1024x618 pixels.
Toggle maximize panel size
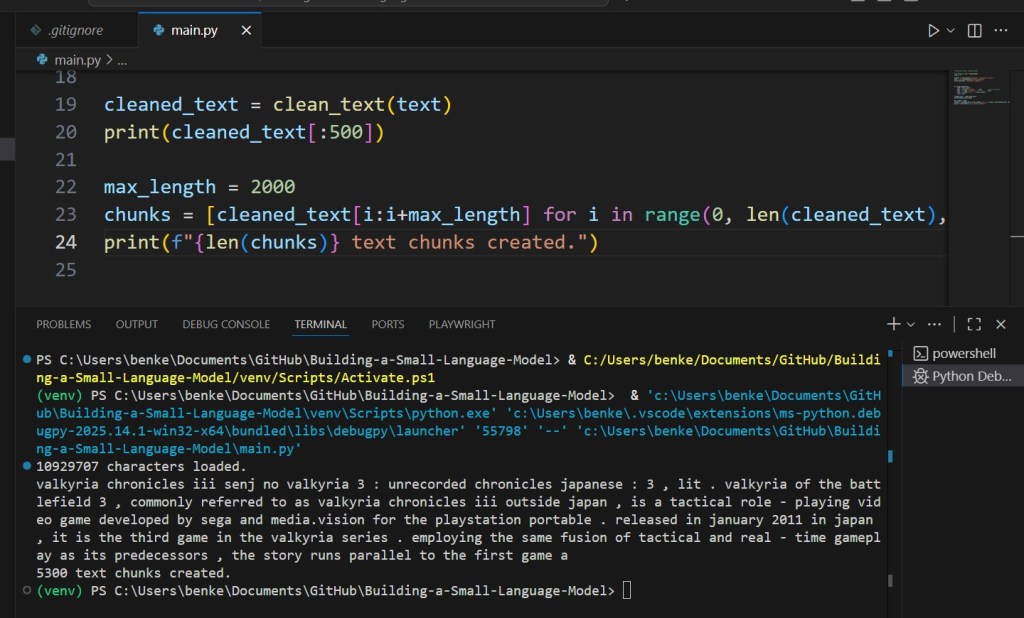pos(974,324)
